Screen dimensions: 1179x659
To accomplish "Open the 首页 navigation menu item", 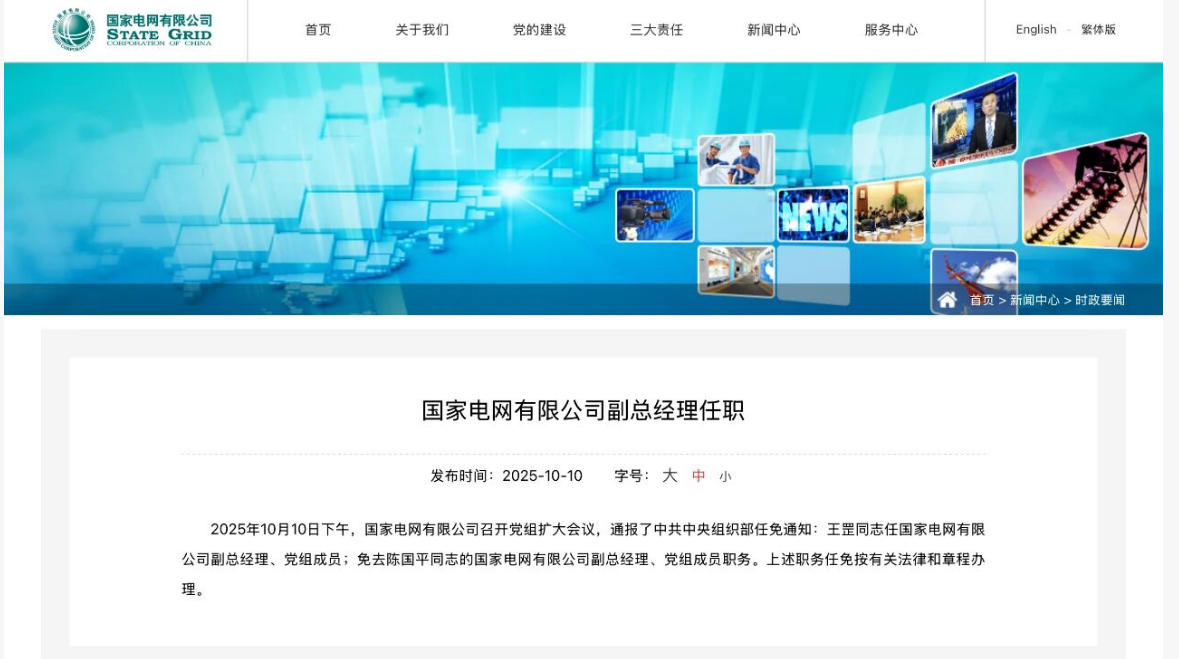I will (x=318, y=30).
